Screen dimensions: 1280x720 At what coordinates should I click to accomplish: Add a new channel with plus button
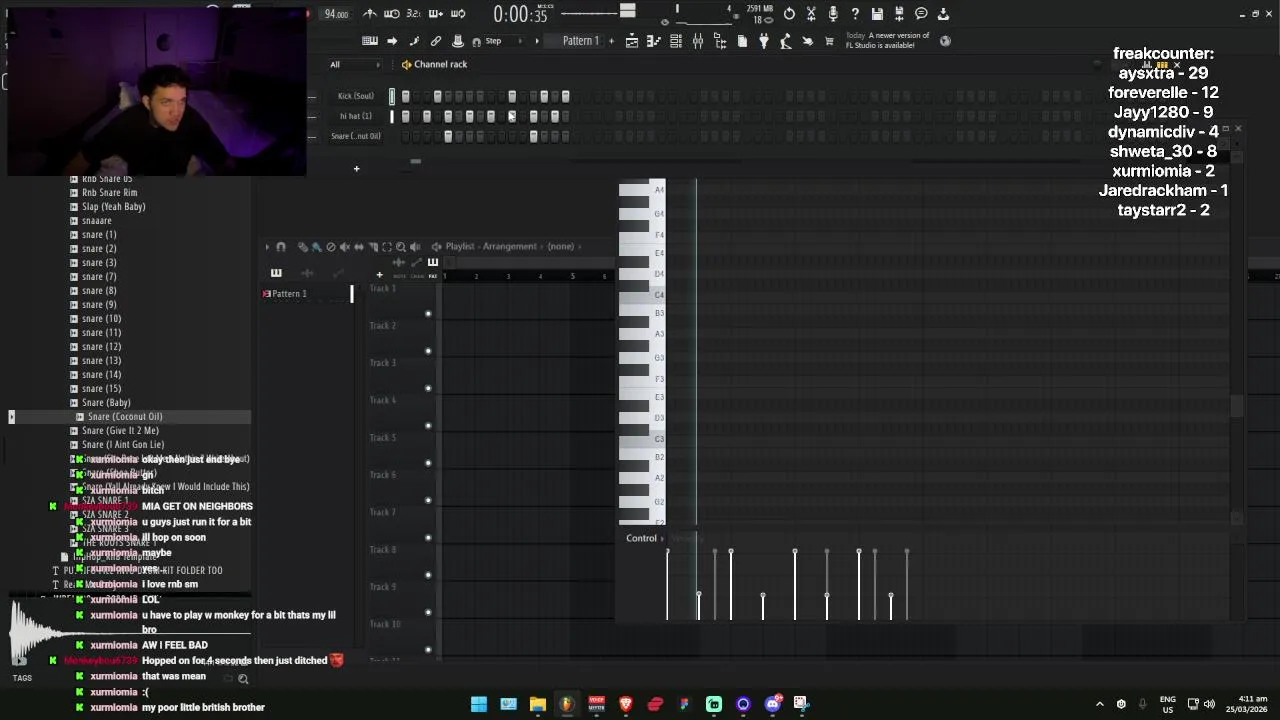(356, 168)
